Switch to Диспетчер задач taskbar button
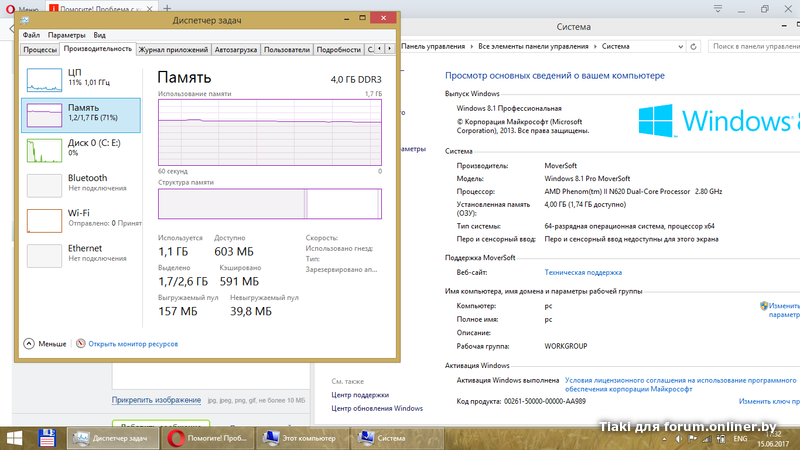This screenshot has height=450, width=800. click(113, 438)
